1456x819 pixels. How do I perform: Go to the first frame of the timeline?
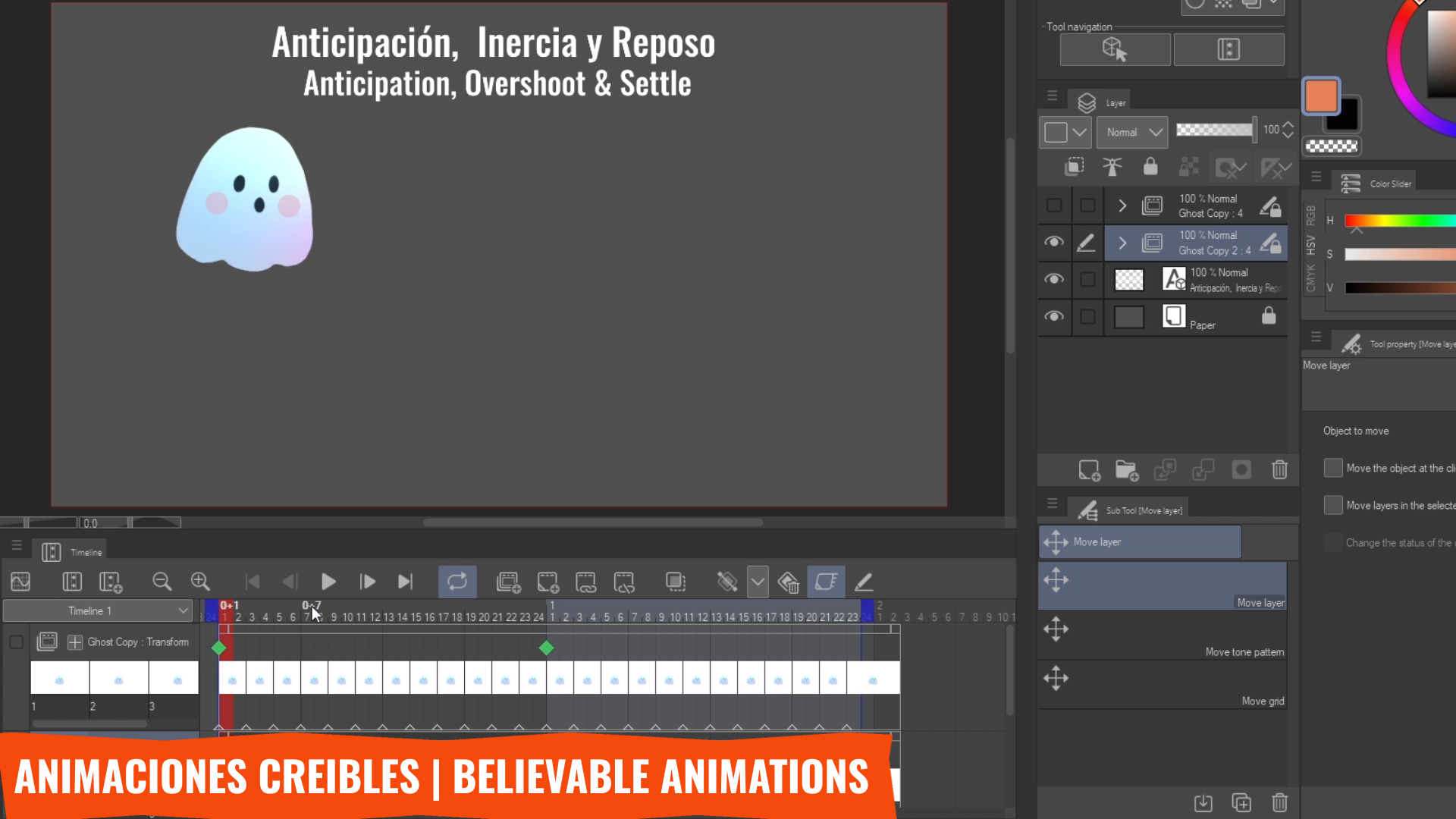point(253,582)
